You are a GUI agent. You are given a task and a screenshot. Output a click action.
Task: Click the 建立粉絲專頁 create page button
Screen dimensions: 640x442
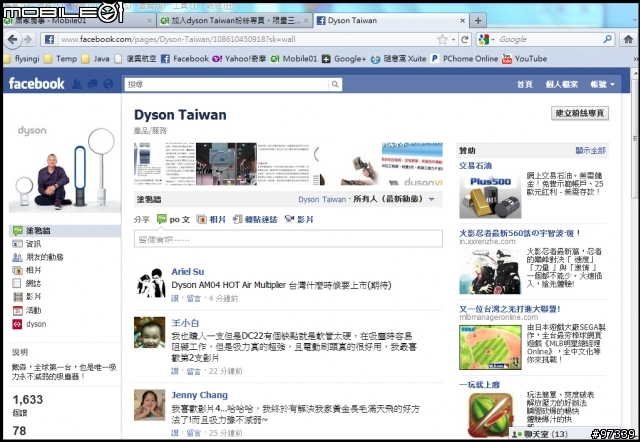[580, 113]
